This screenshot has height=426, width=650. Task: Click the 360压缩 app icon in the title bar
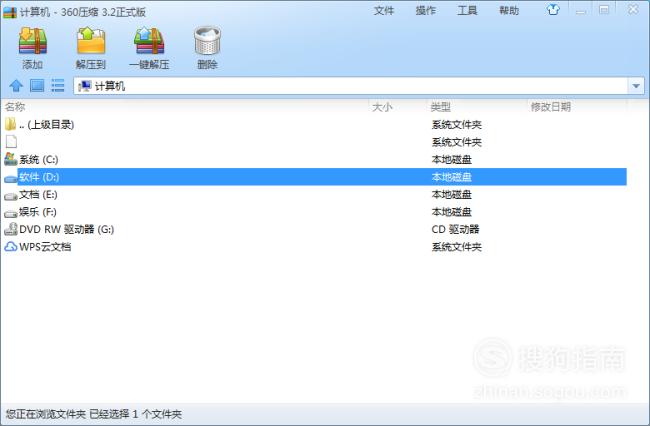click(9, 12)
